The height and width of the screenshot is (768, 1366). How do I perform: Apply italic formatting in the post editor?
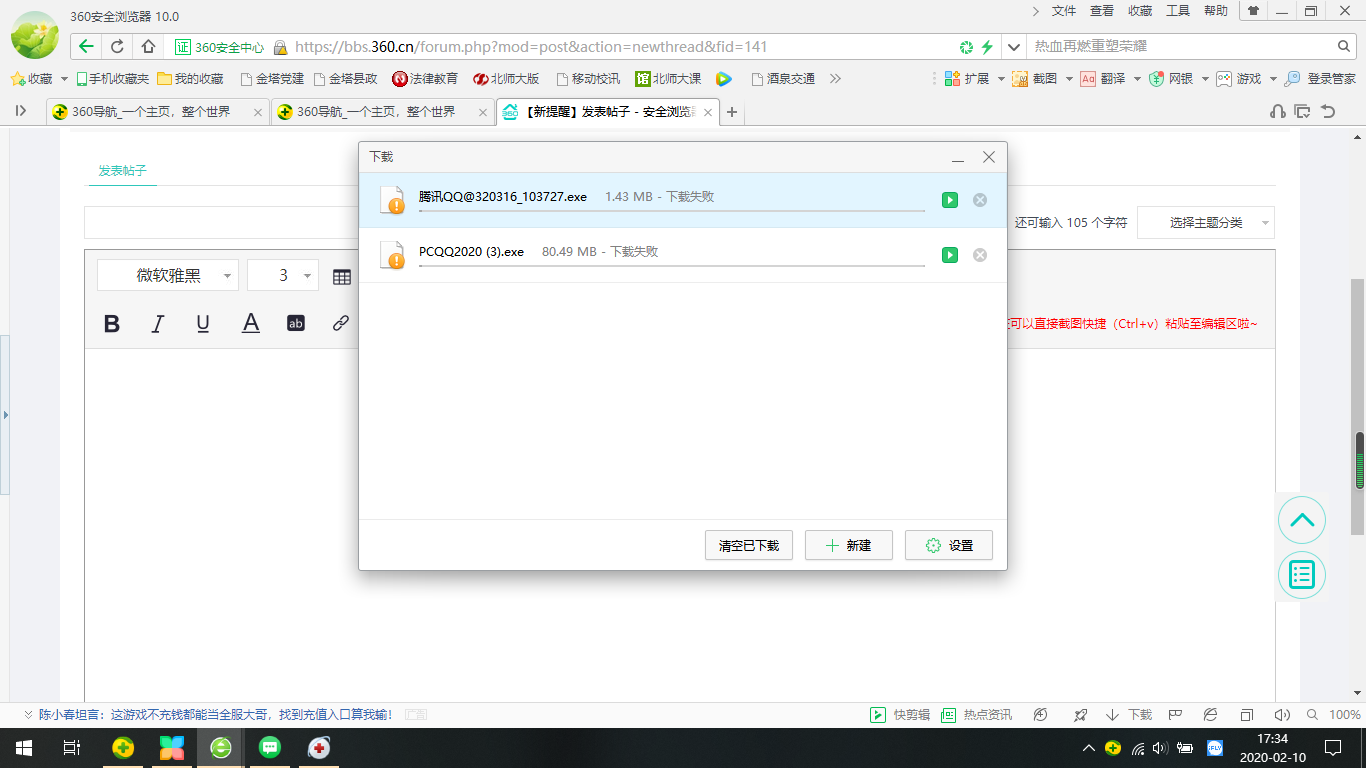(157, 323)
